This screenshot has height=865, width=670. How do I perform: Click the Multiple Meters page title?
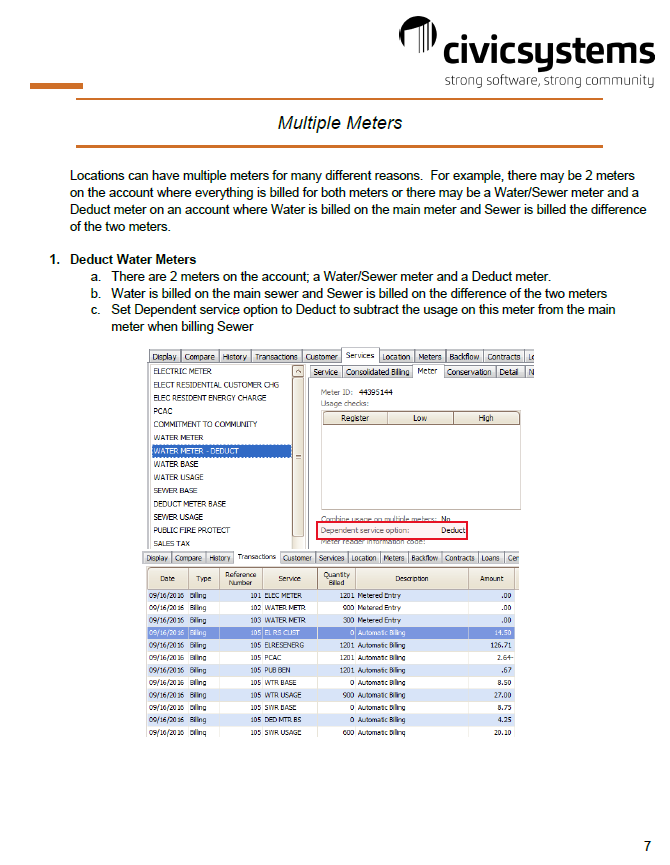coord(340,122)
